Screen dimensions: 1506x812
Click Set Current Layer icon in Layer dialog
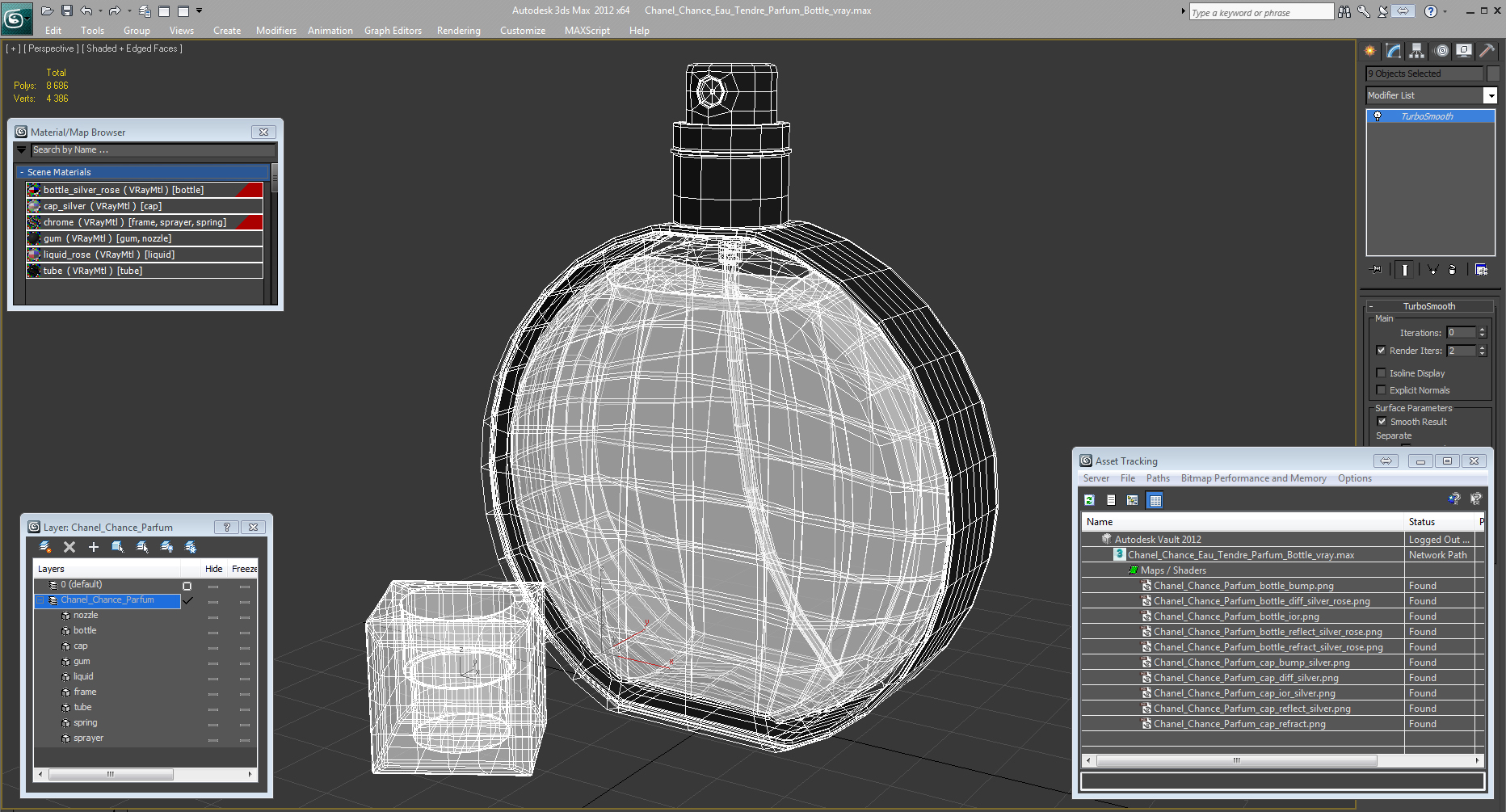point(142,547)
